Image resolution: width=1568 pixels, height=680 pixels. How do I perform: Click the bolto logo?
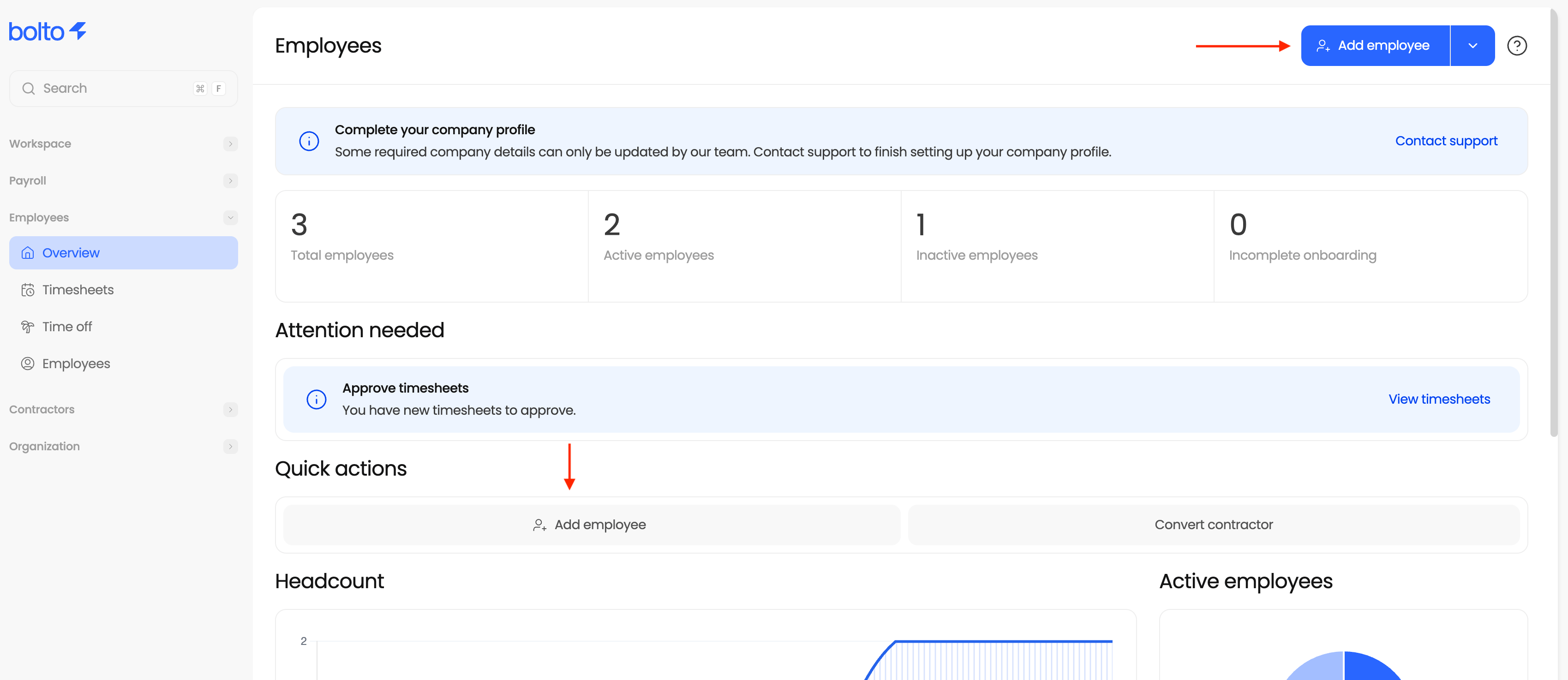[x=48, y=31]
